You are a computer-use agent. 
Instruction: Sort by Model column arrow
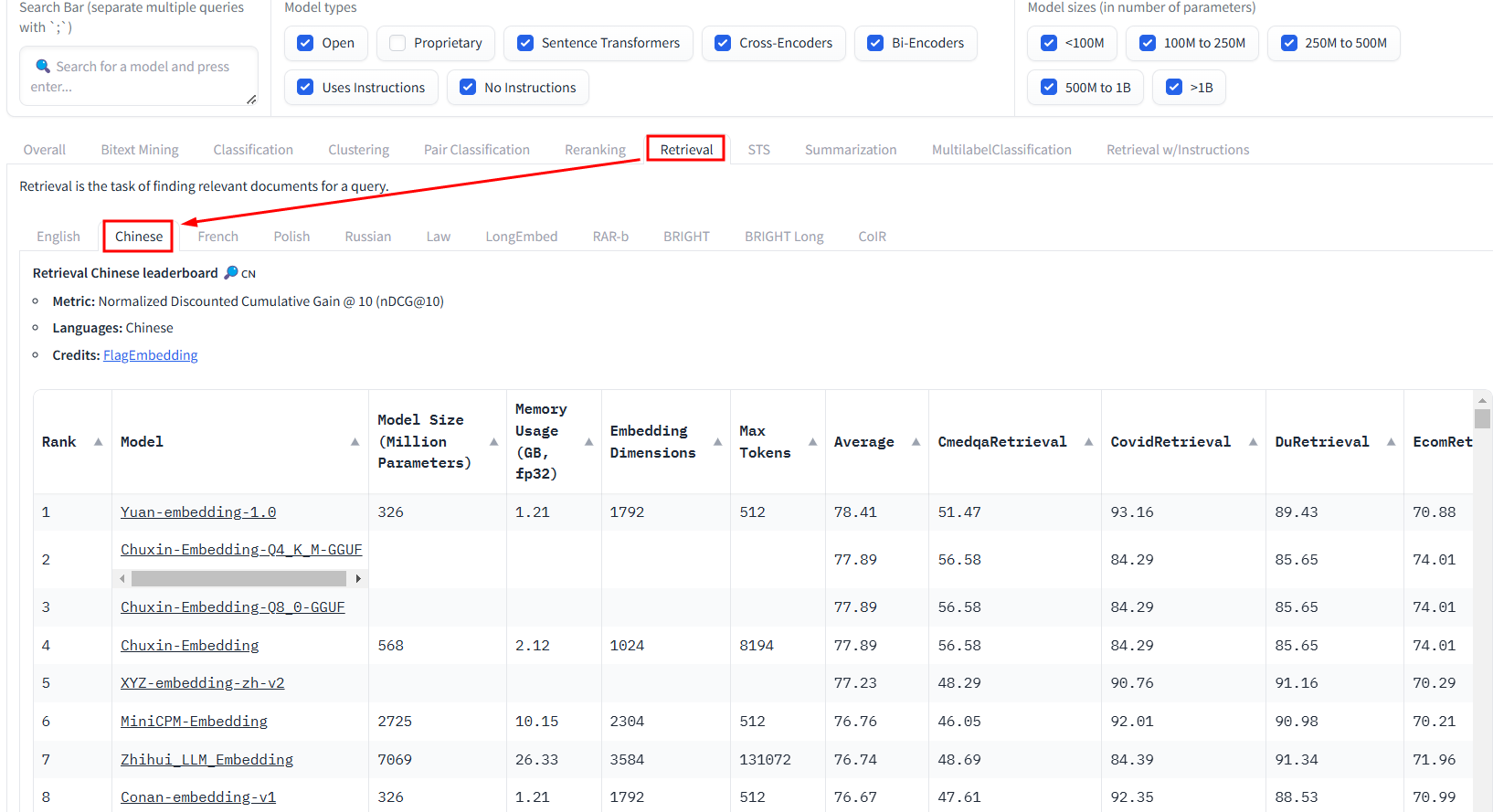[x=355, y=442]
